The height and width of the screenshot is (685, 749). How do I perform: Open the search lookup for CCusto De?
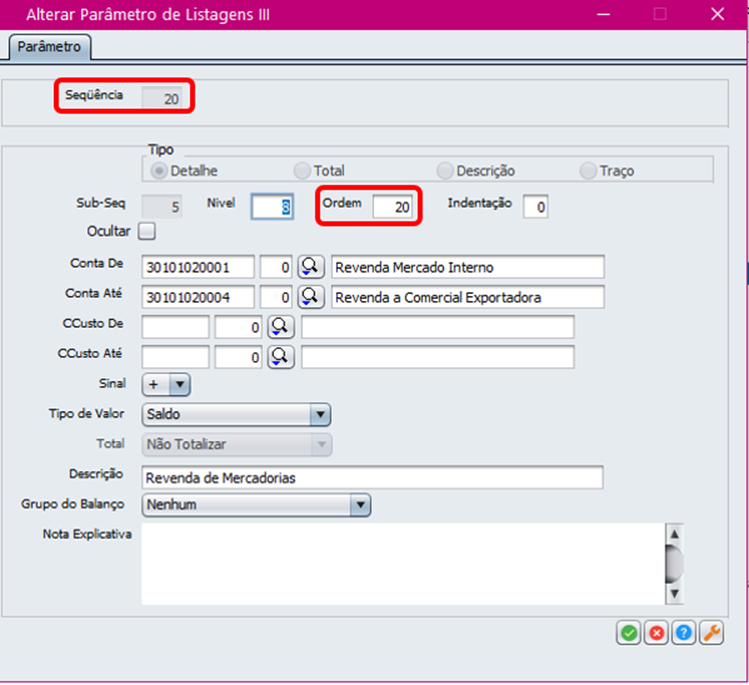coord(281,327)
